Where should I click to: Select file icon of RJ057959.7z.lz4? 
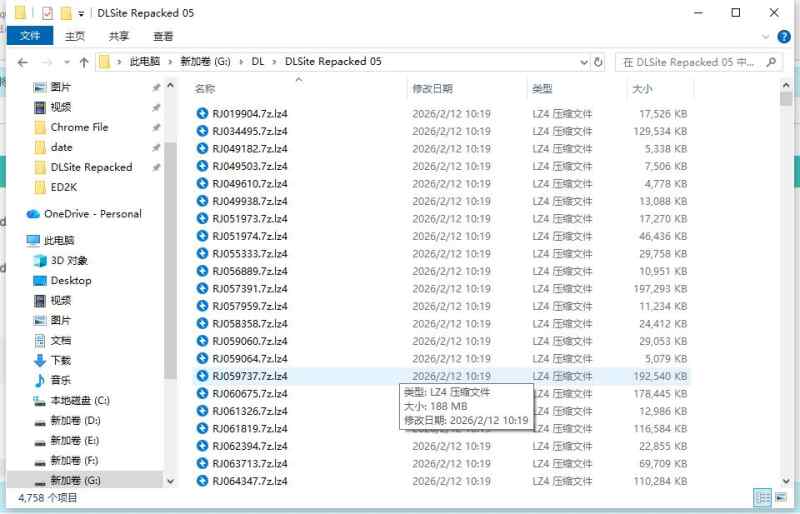[x=202, y=306]
